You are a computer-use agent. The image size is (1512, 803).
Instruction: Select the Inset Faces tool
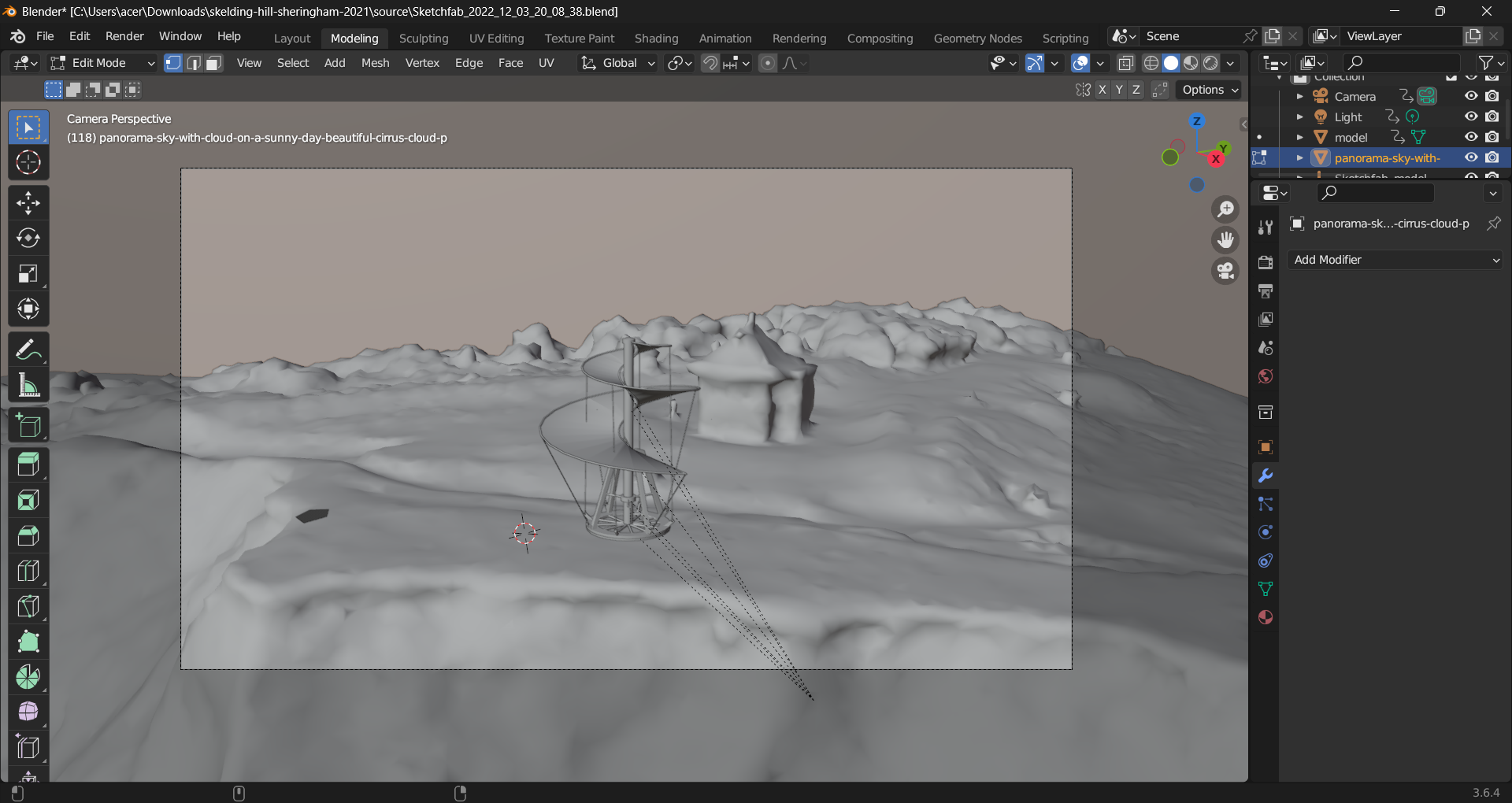click(x=28, y=501)
